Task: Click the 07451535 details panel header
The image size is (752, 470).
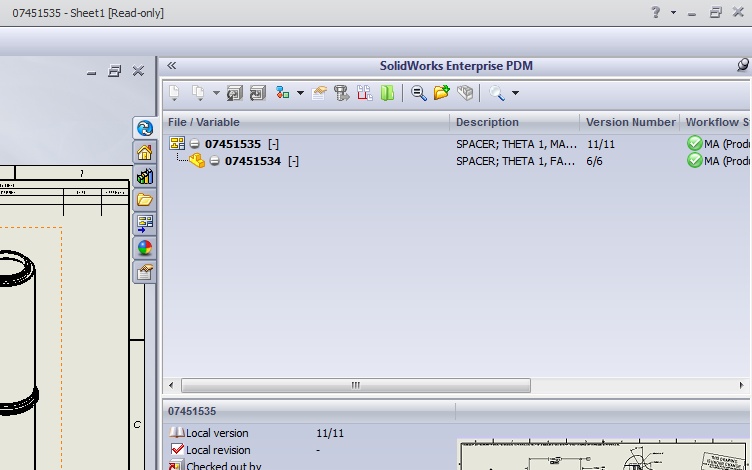Action: 309,411
